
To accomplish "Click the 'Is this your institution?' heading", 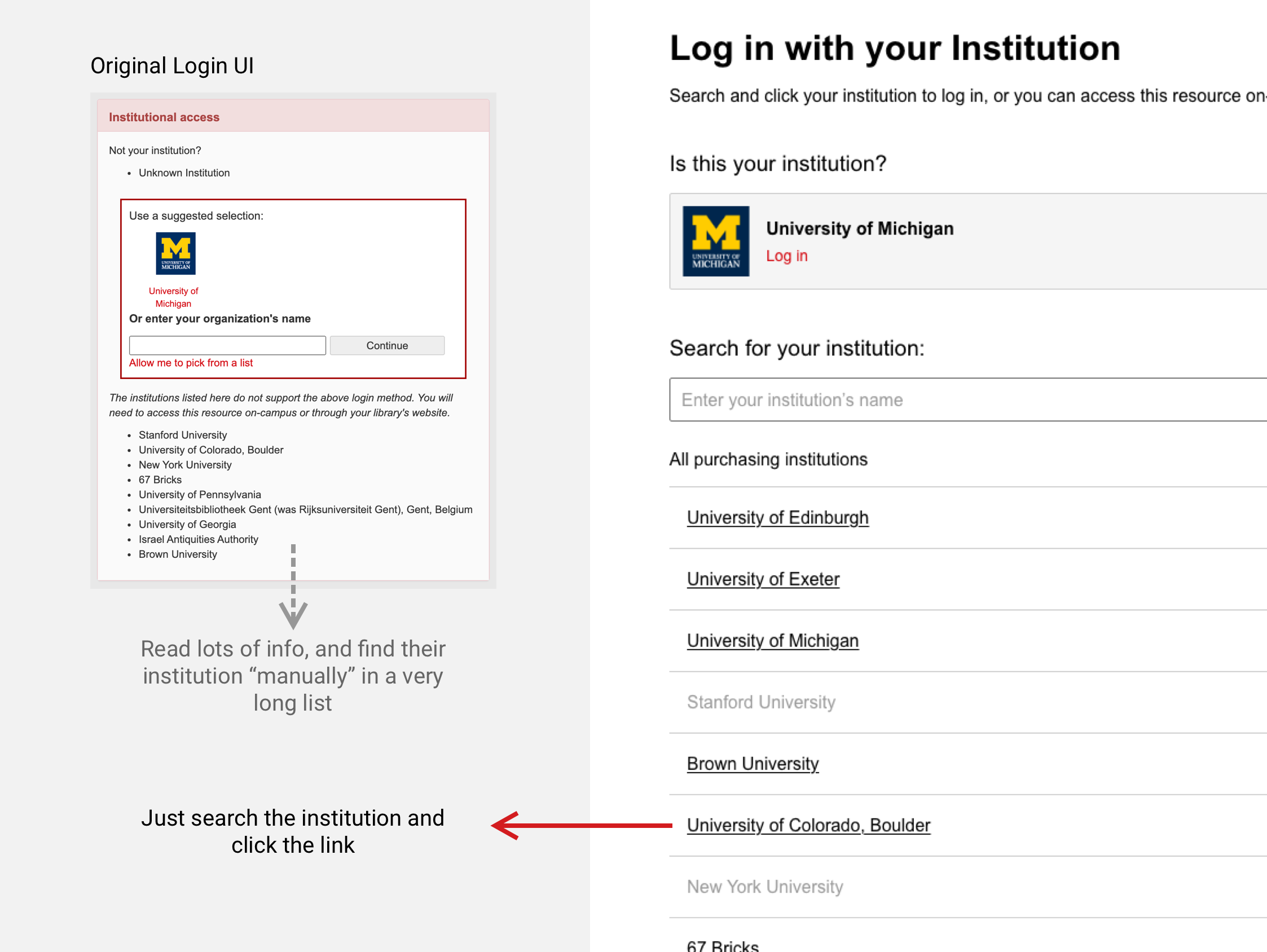I will 778,164.
